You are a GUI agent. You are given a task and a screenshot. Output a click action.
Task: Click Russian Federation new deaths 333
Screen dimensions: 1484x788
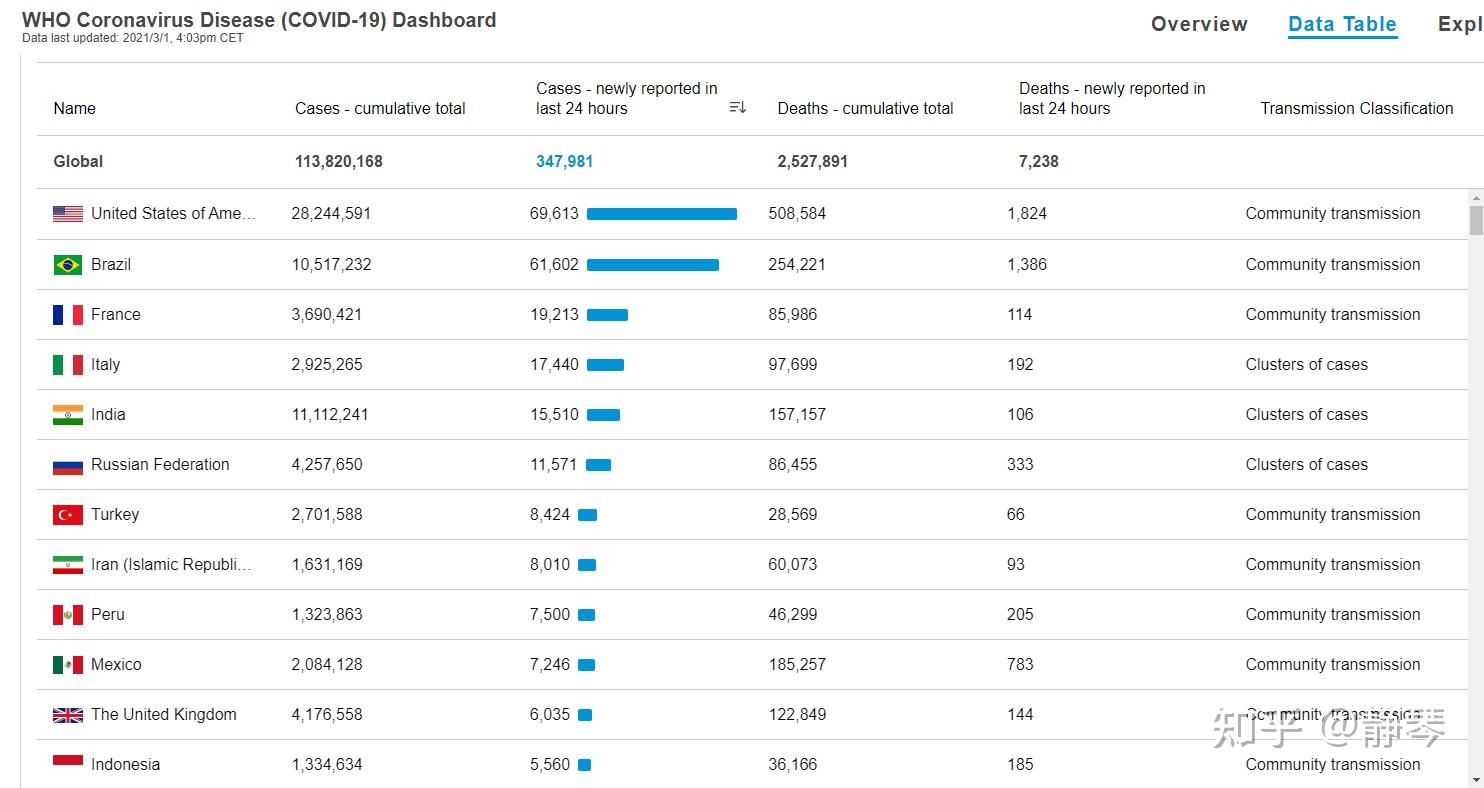point(1020,464)
